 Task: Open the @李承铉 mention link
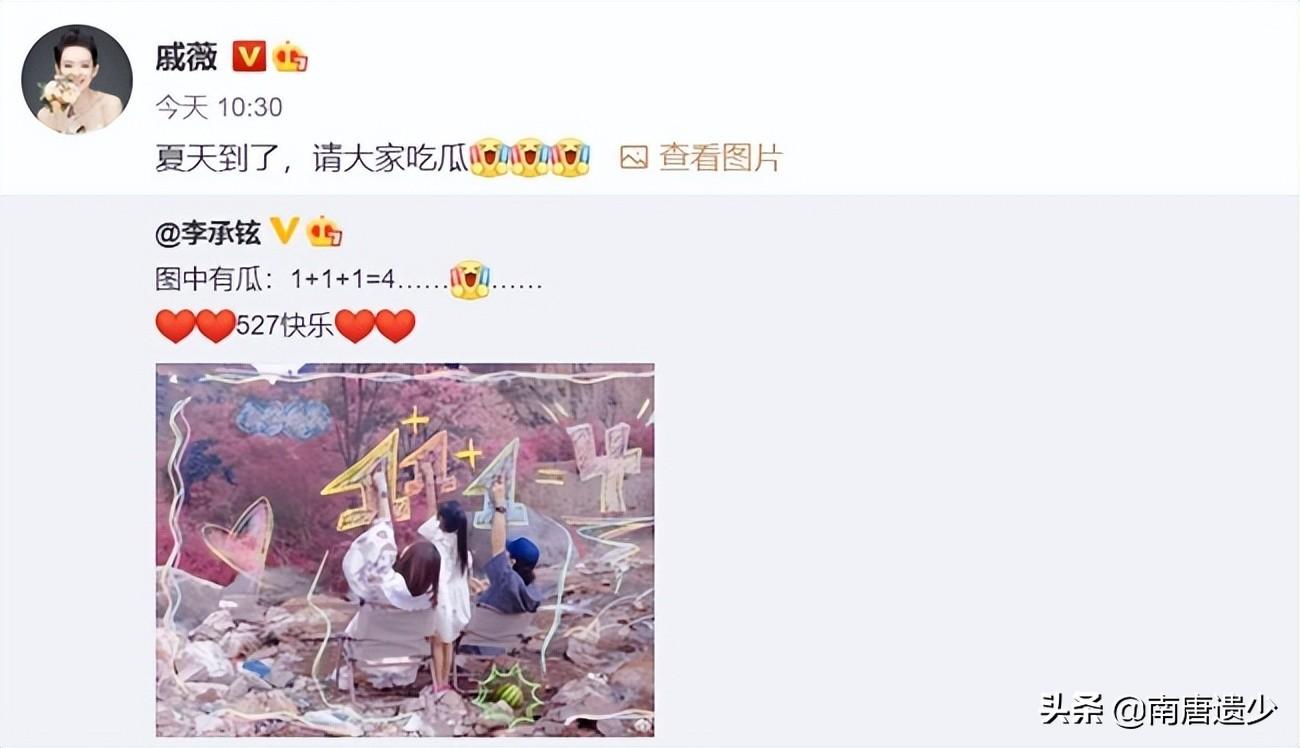point(208,233)
